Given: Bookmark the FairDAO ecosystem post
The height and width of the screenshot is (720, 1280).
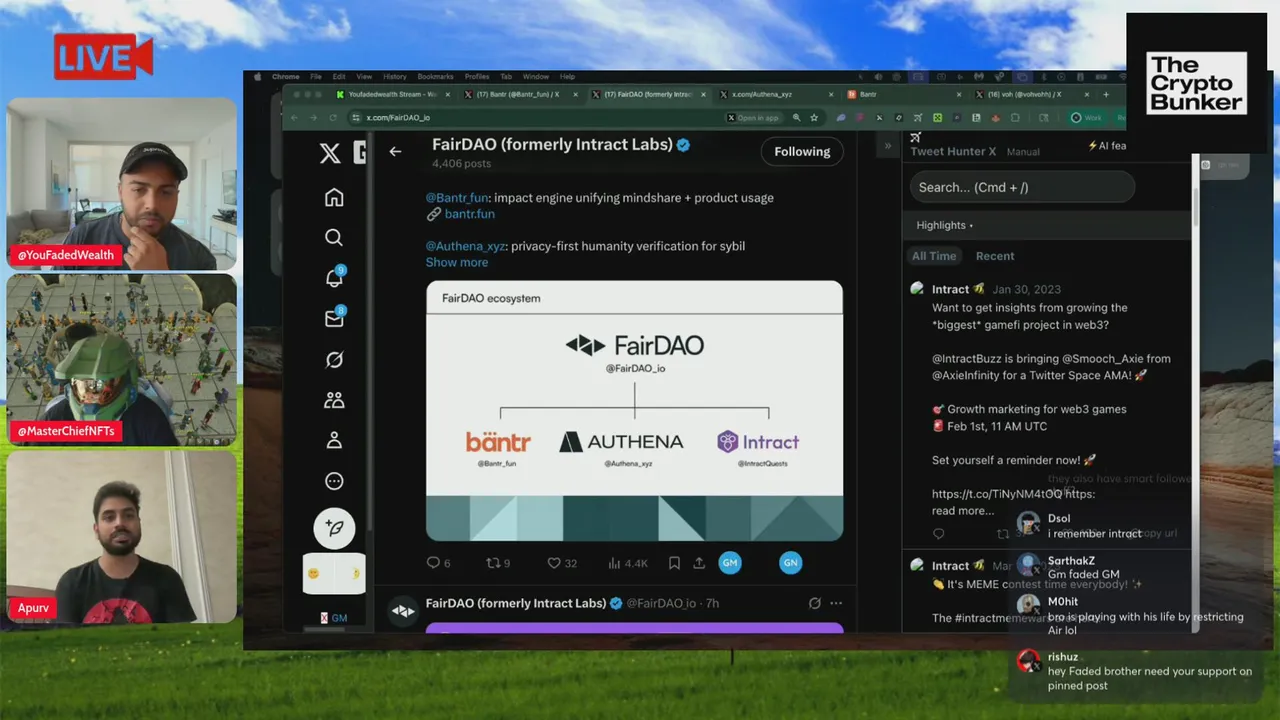Looking at the screenshot, I should (674, 563).
